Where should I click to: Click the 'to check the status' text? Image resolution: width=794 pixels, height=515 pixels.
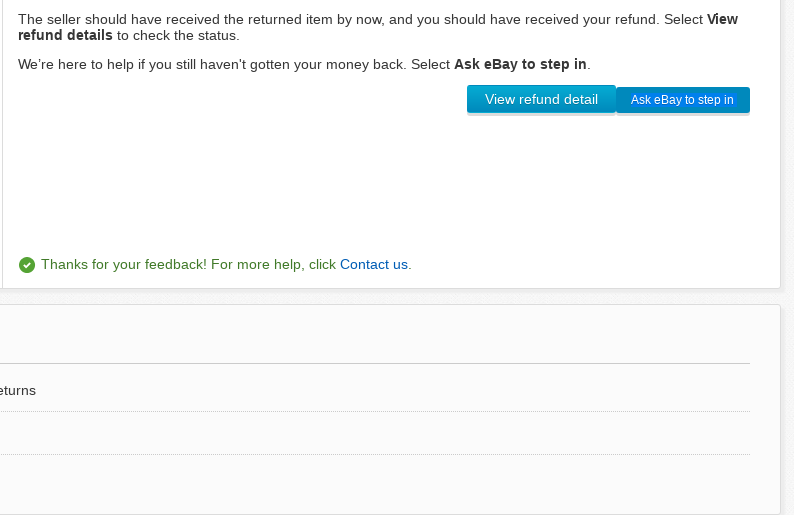[178, 36]
